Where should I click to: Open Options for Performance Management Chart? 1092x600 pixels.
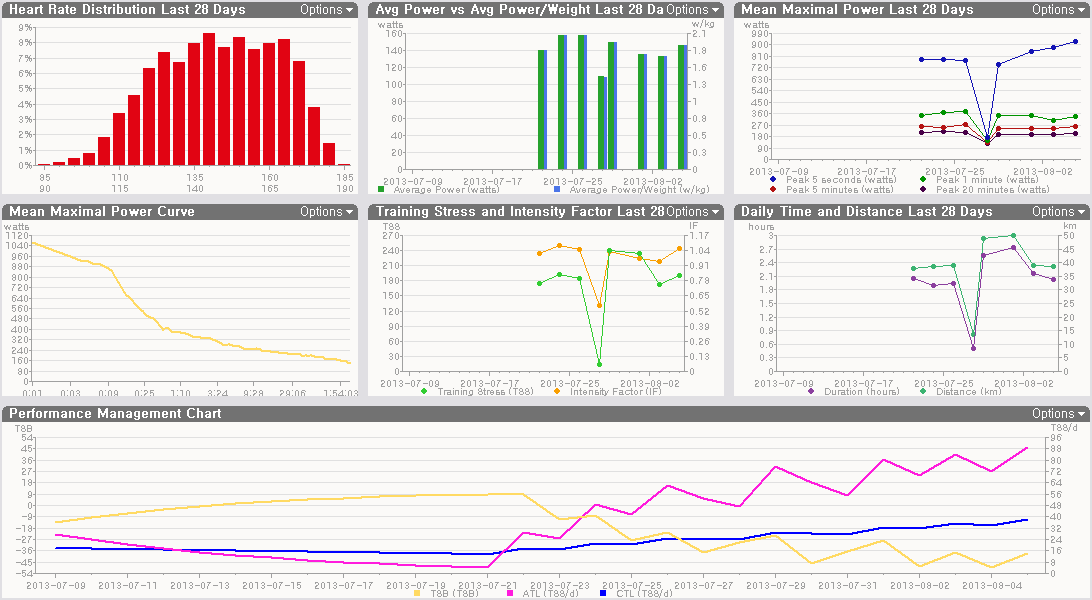pyautogui.click(x=1059, y=413)
